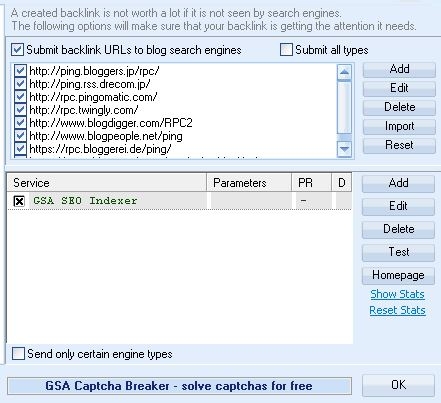
Task: Click the OK button
Action: point(398,385)
